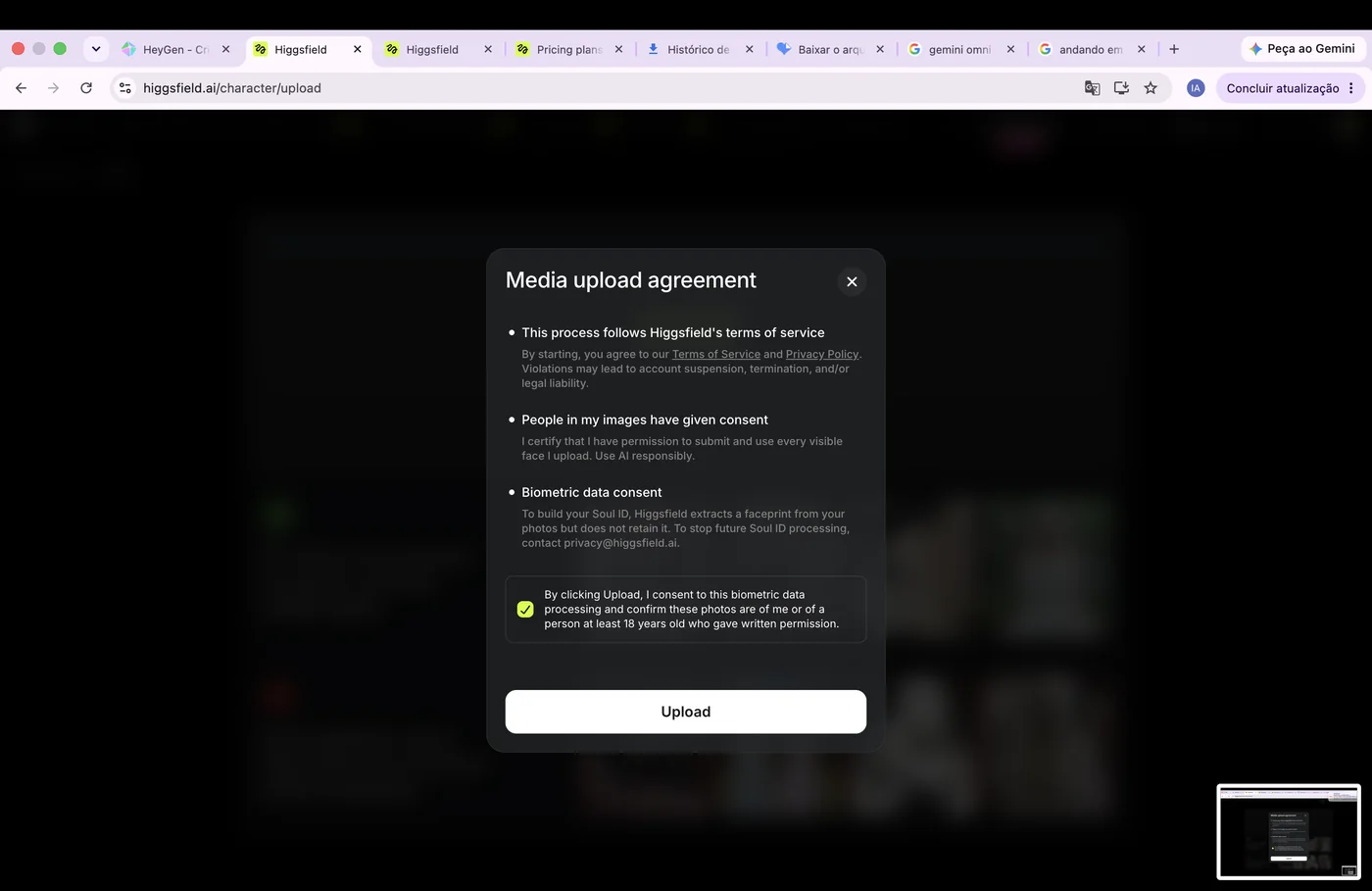Click the 'Biometric data consent' heading
1372x891 pixels.
pos(591,492)
